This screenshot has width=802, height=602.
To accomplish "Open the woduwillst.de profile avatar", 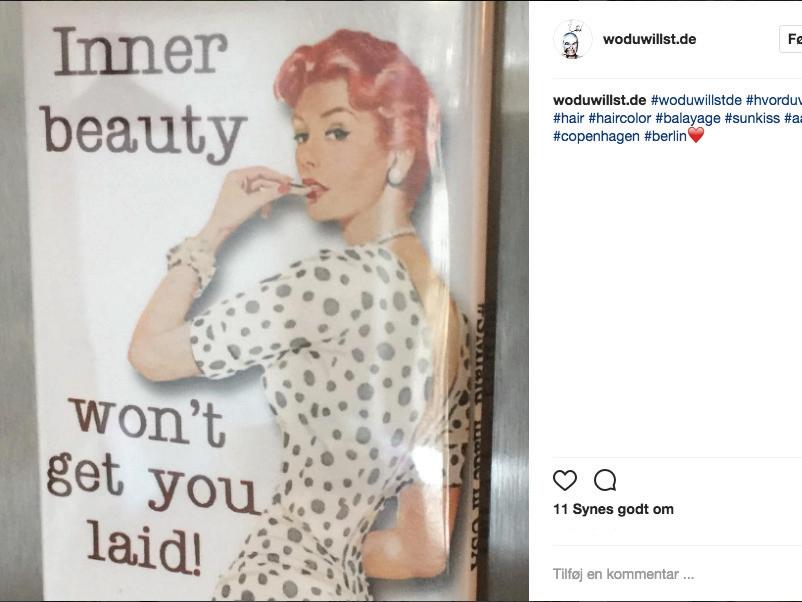I will [x=572, y=39].
